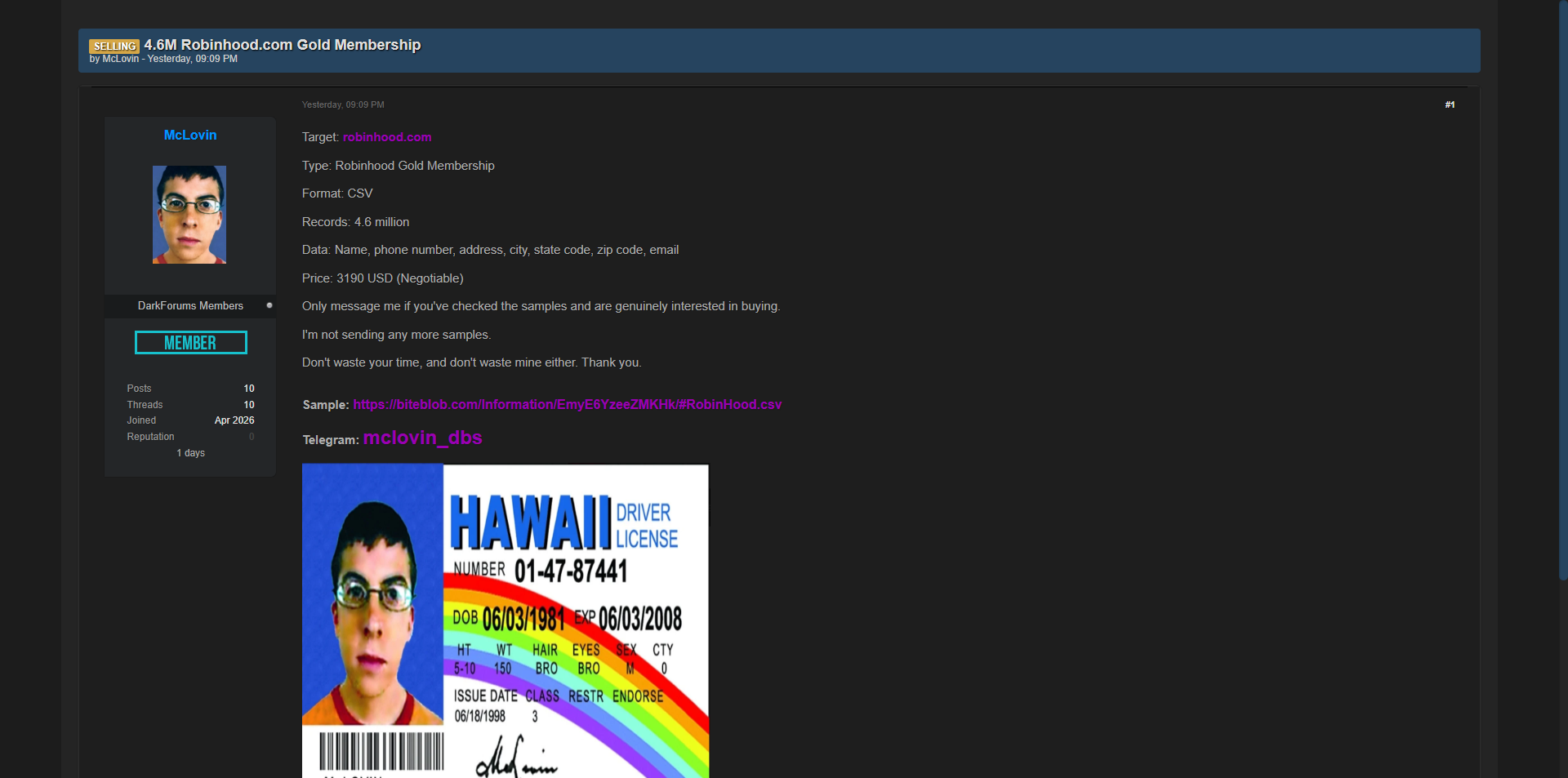
Task: Click the MEMBER rank badge
Action: [190, 343]
